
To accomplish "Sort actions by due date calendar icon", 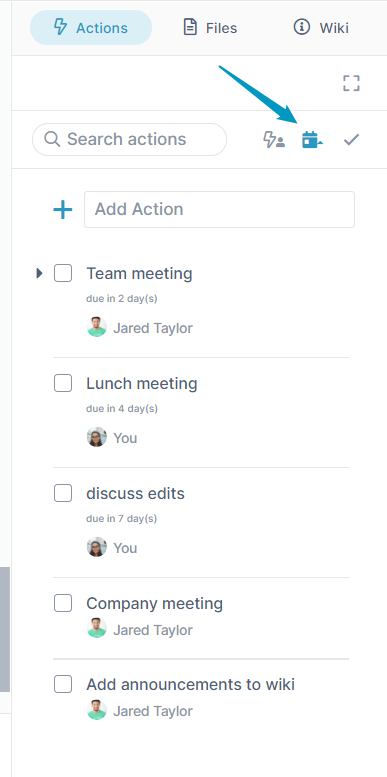I will [312, 140].
